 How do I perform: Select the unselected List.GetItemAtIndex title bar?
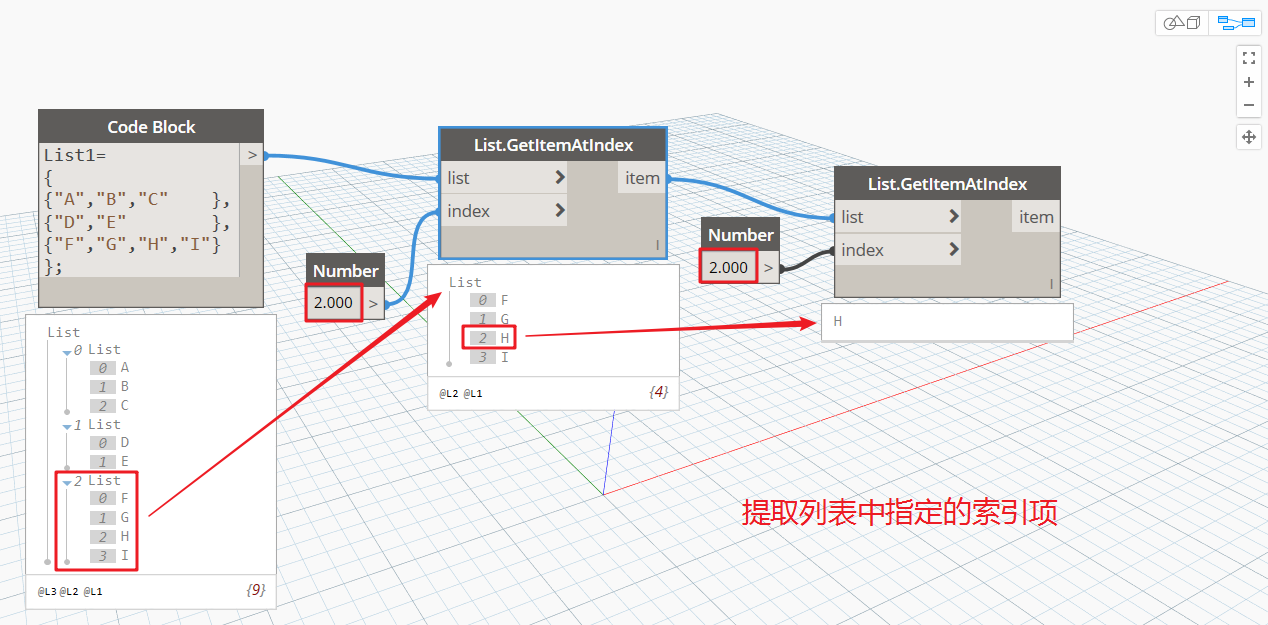947,184
